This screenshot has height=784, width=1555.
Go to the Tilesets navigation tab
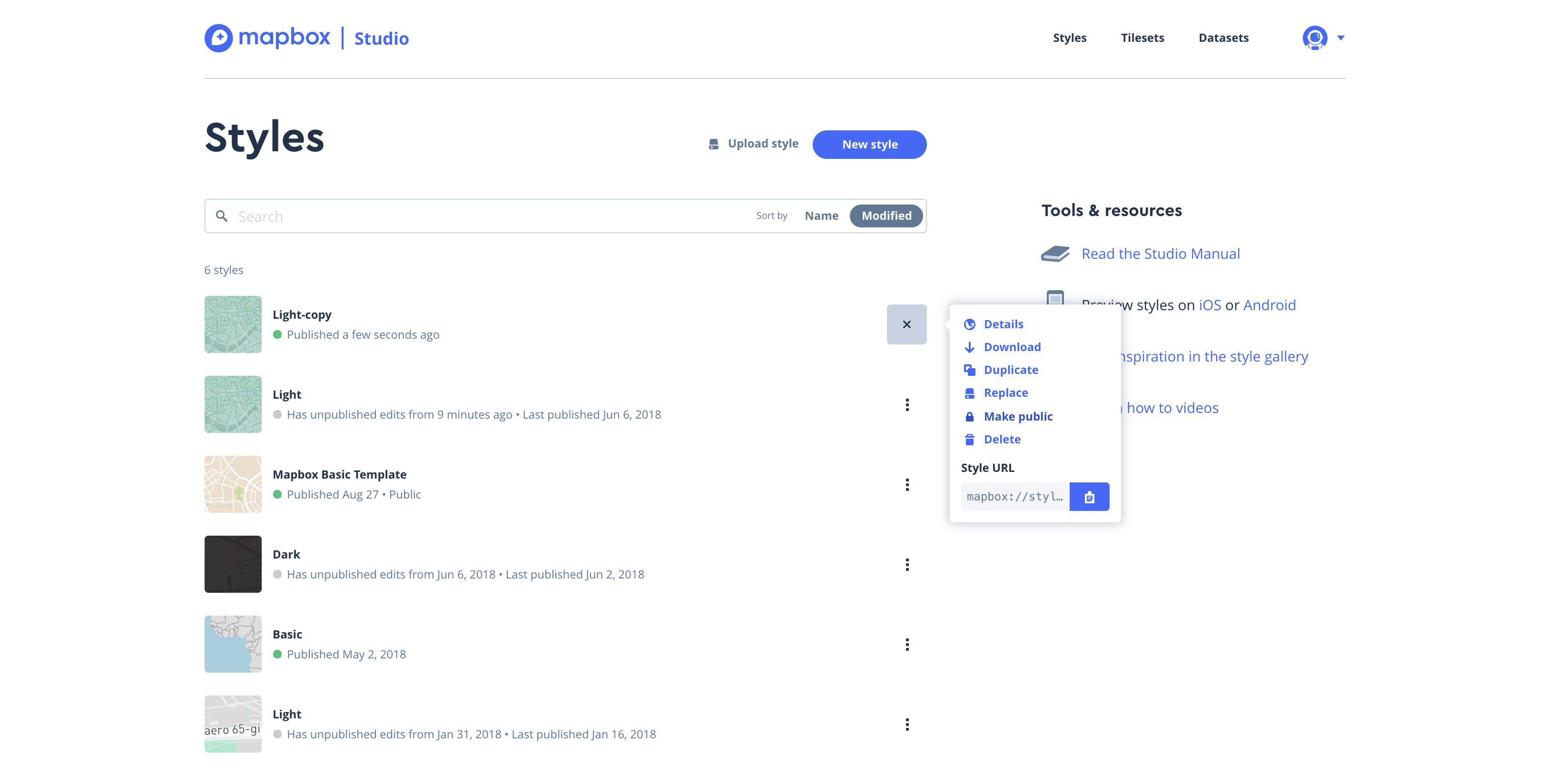tap(1142, 38)
